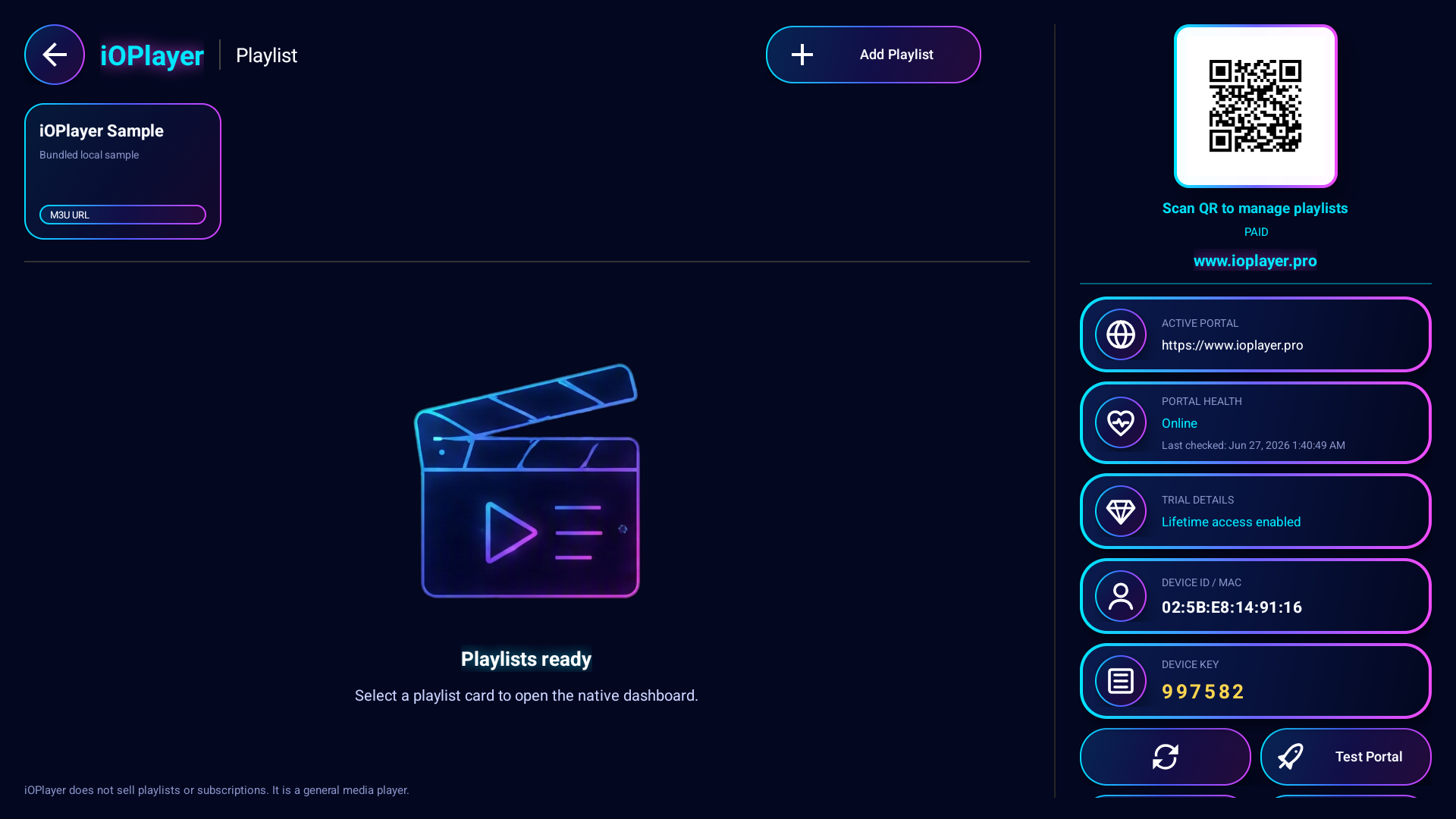Click the Last checked timestamp

[1254, 445]
